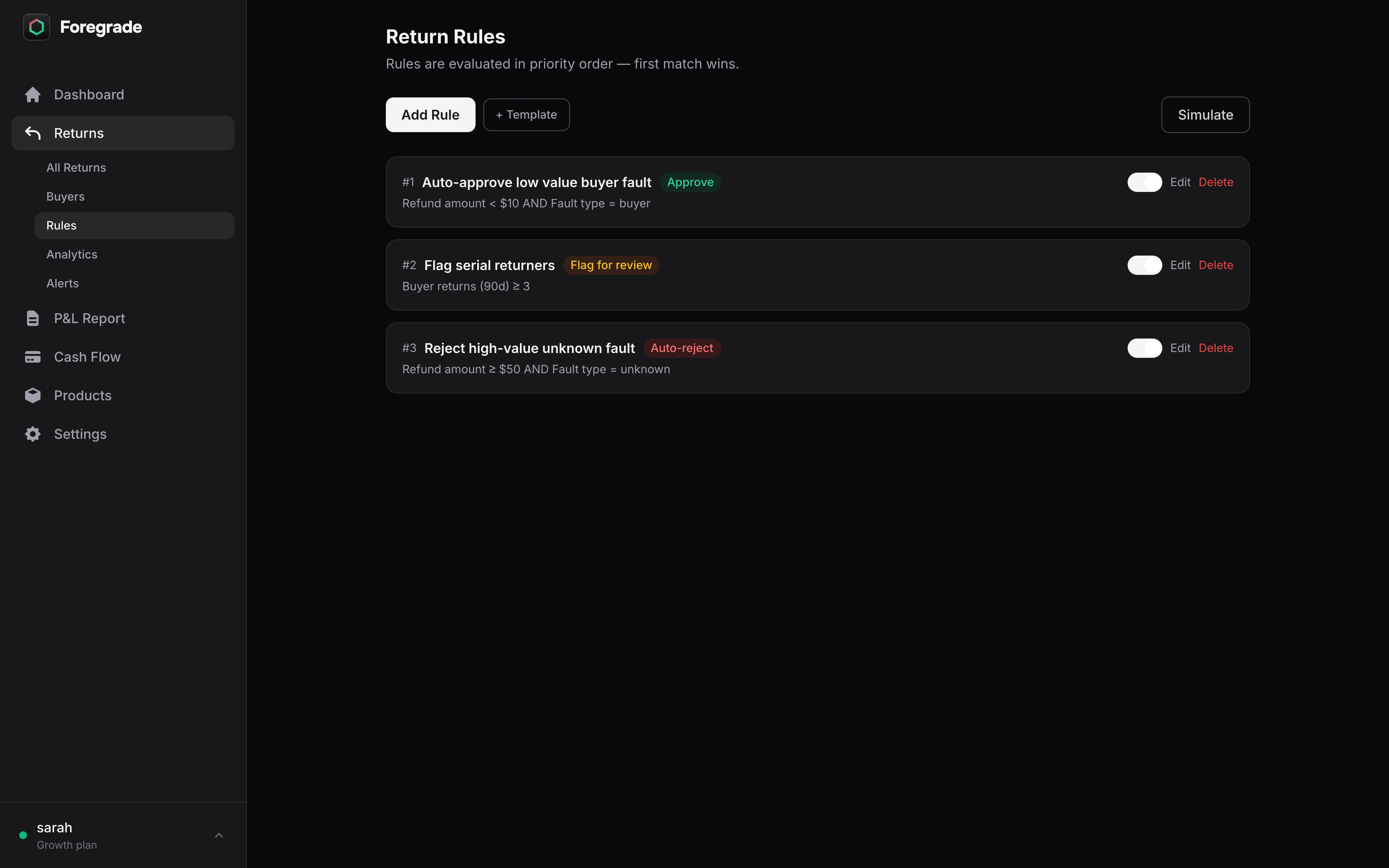Click the Foregrade logo
1389x868 pixels.
point(36,26)
